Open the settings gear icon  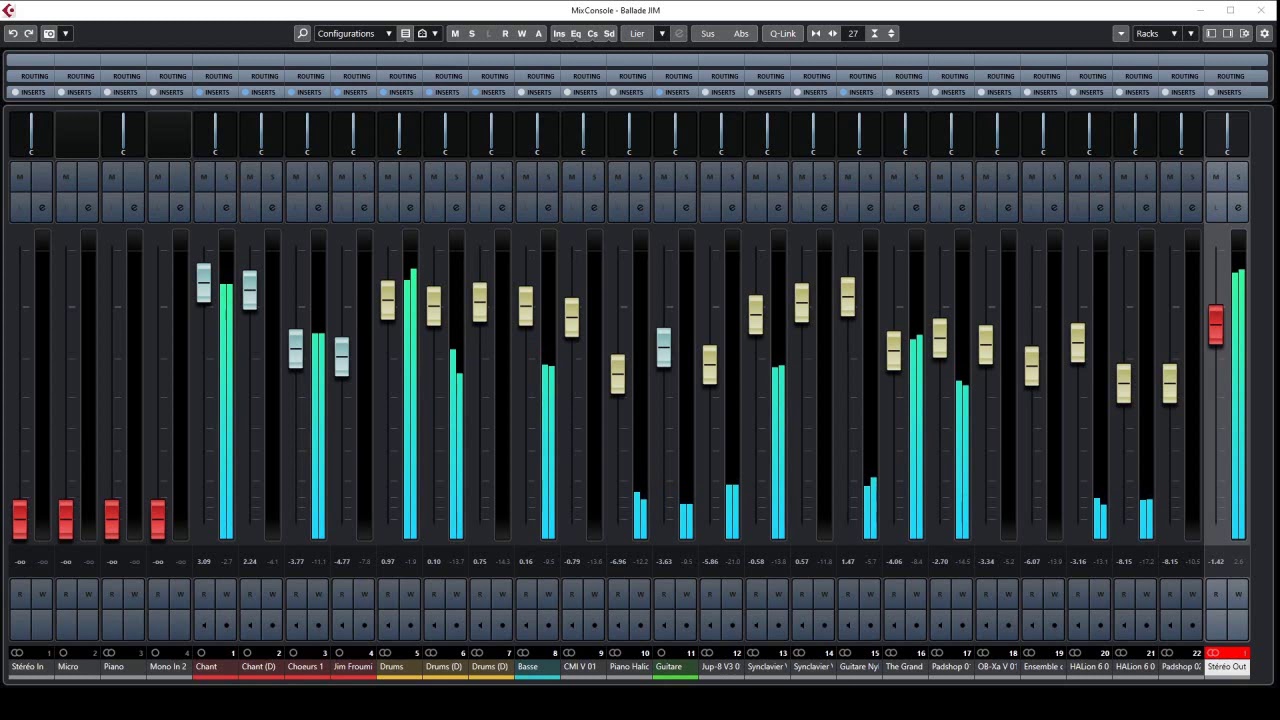click(x=1264, y=33)
